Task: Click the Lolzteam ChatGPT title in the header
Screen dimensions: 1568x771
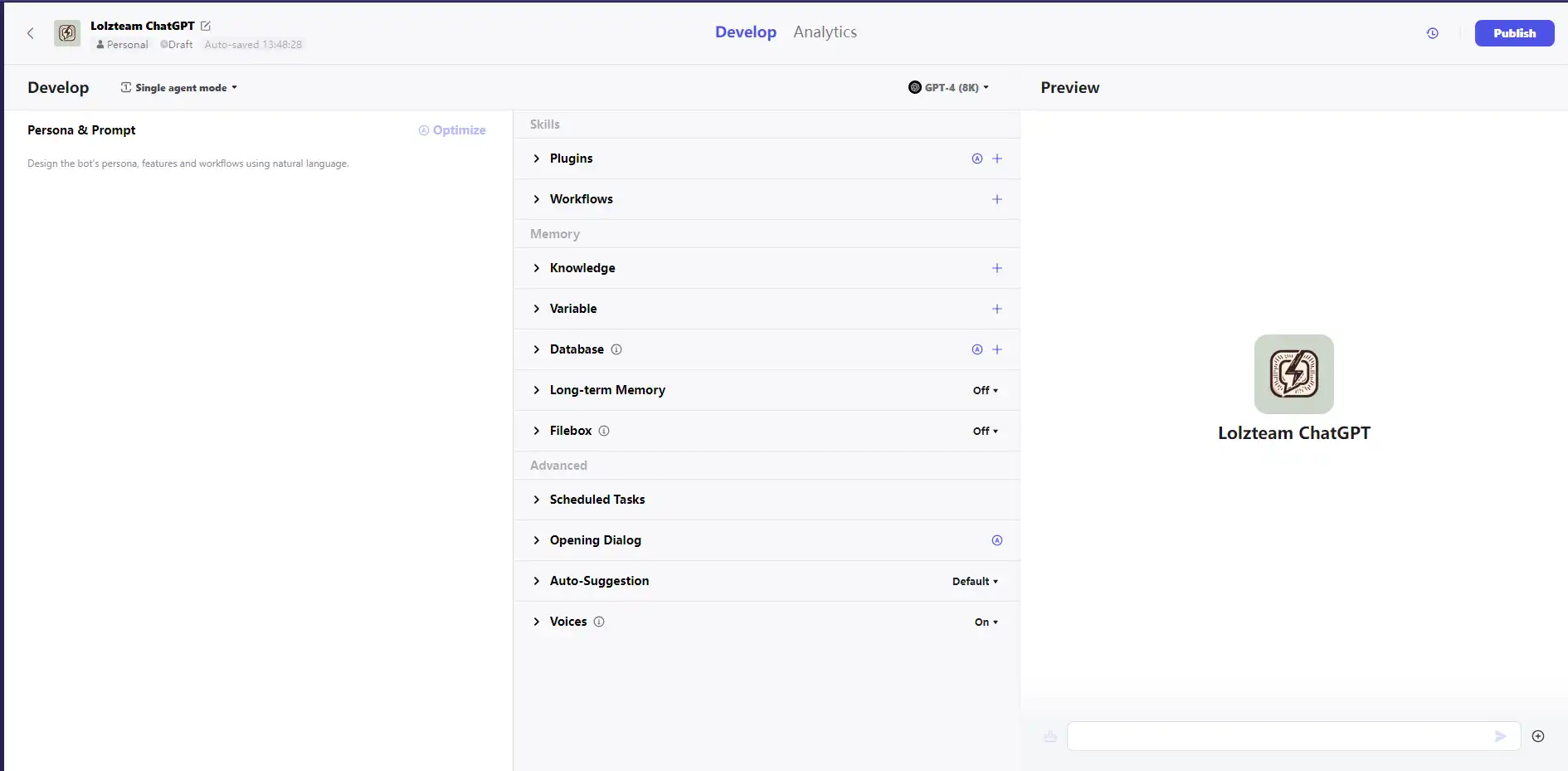Action: pos(143,26)
